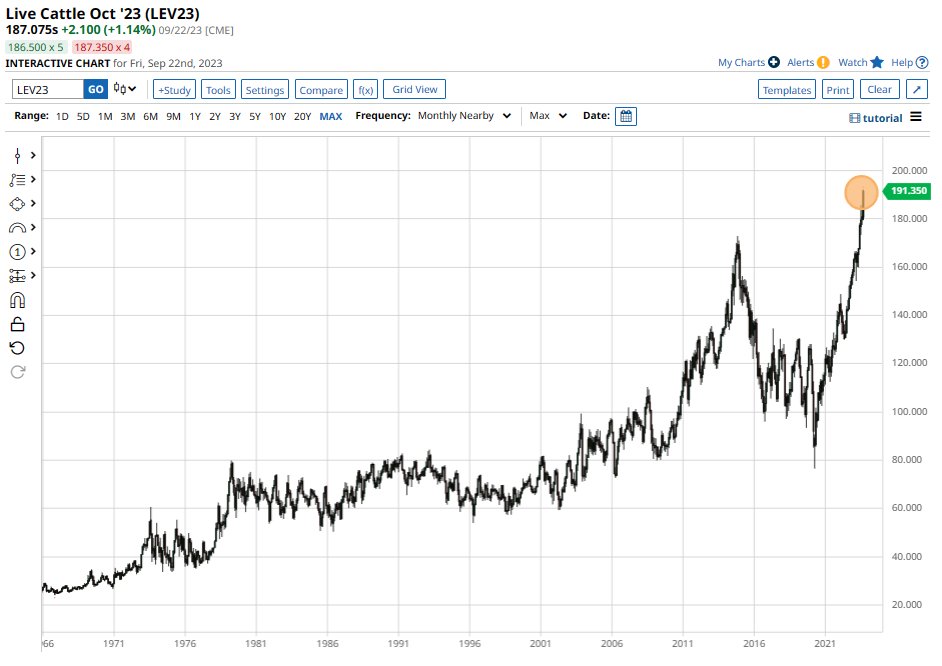Switch chart range to MAX

tap(331, 116)
